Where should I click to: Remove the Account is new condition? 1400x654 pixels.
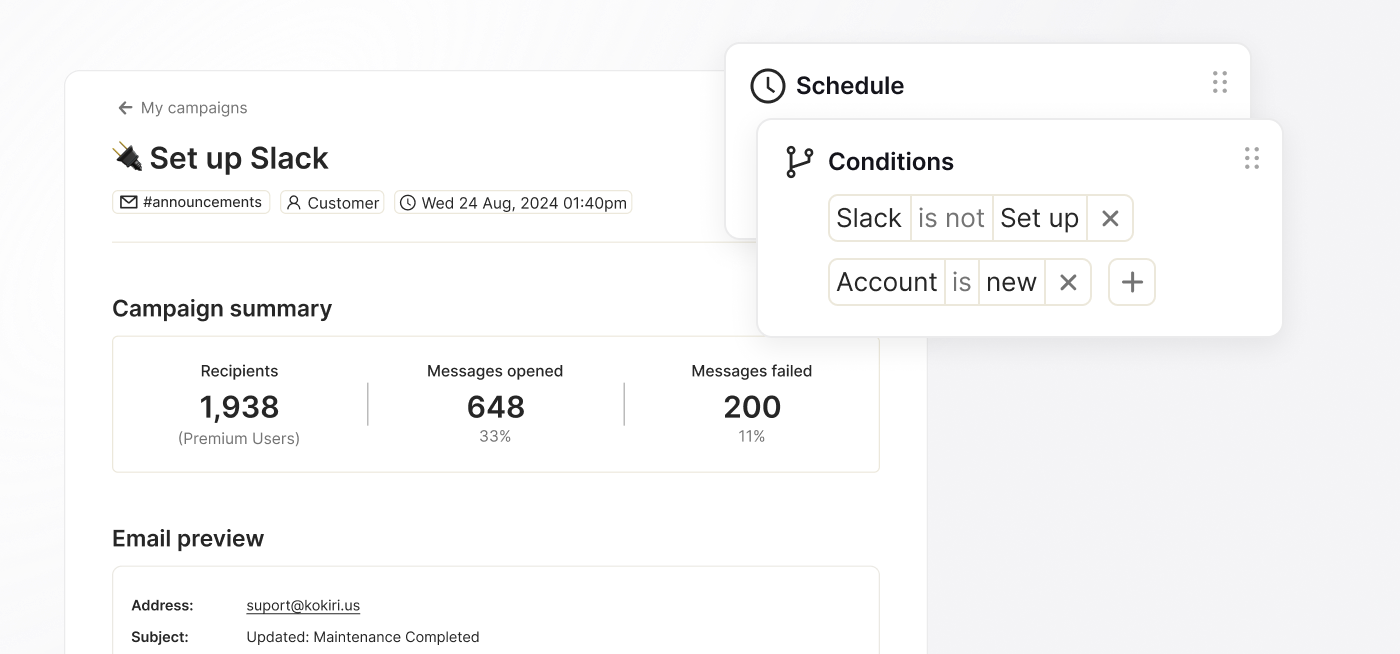click(1068, 282)
